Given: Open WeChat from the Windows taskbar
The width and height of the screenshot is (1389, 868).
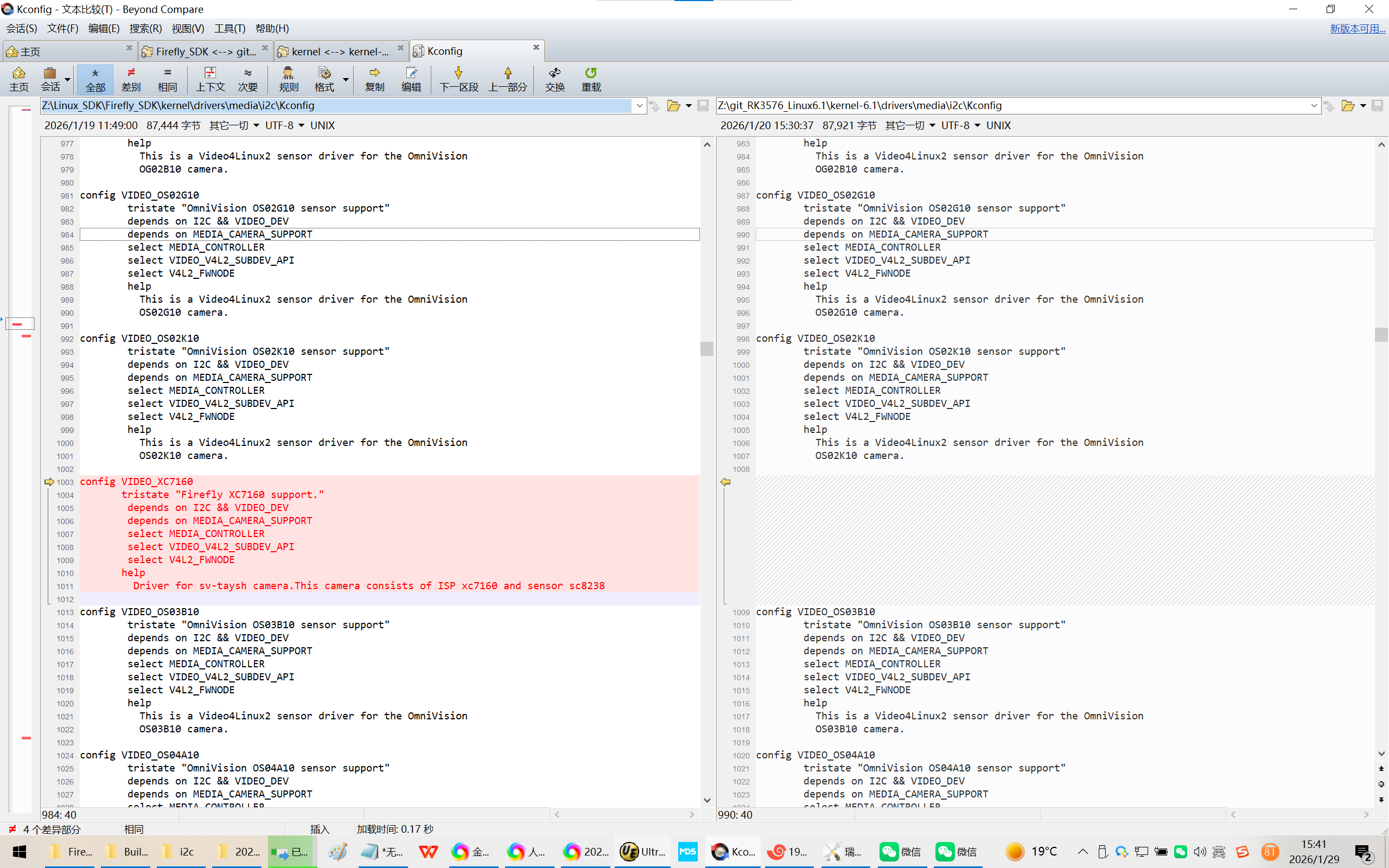Looking at the screenshot, I should pos(899,851).
